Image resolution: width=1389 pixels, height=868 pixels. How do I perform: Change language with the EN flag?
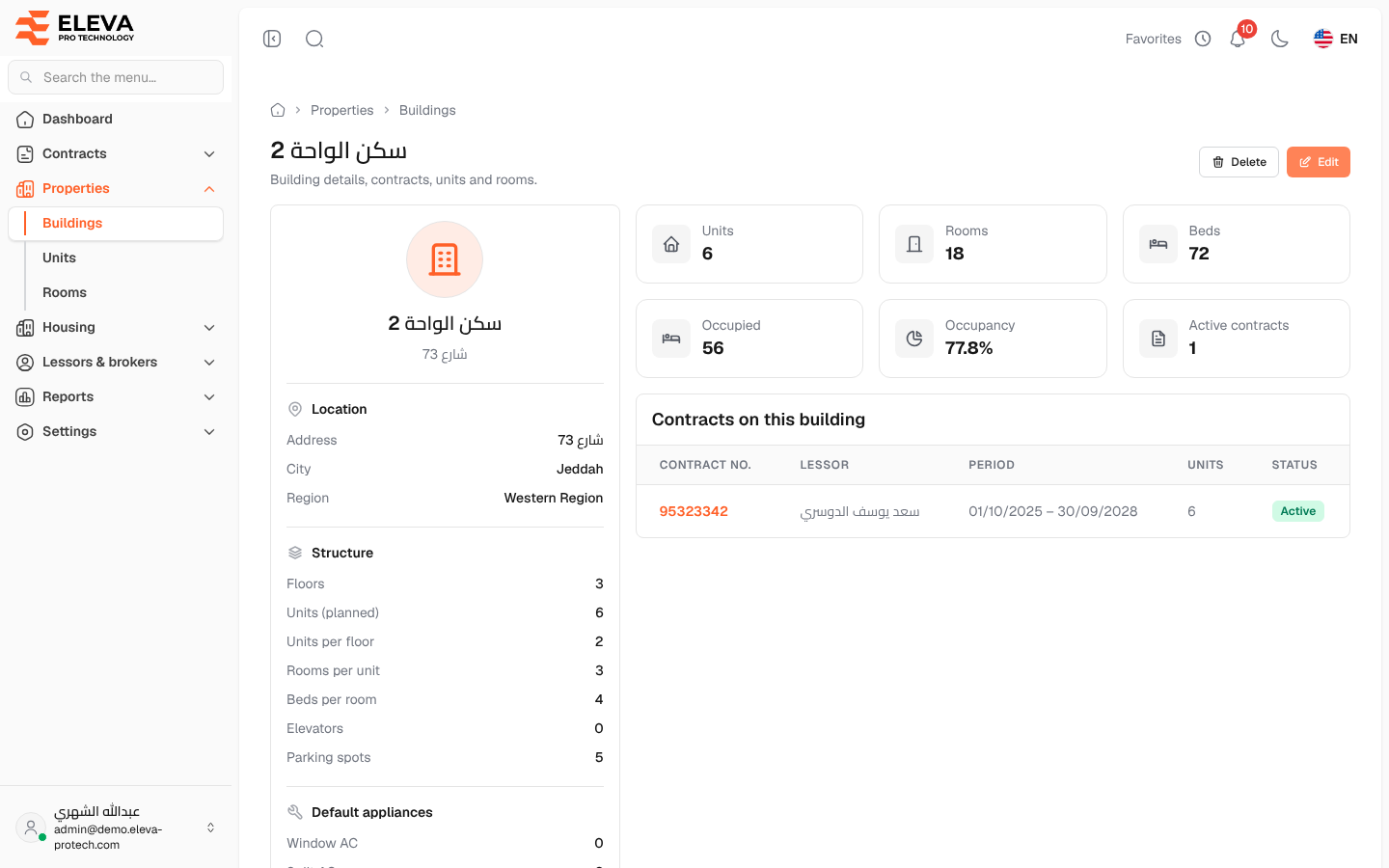click(x=1336, y=39)
